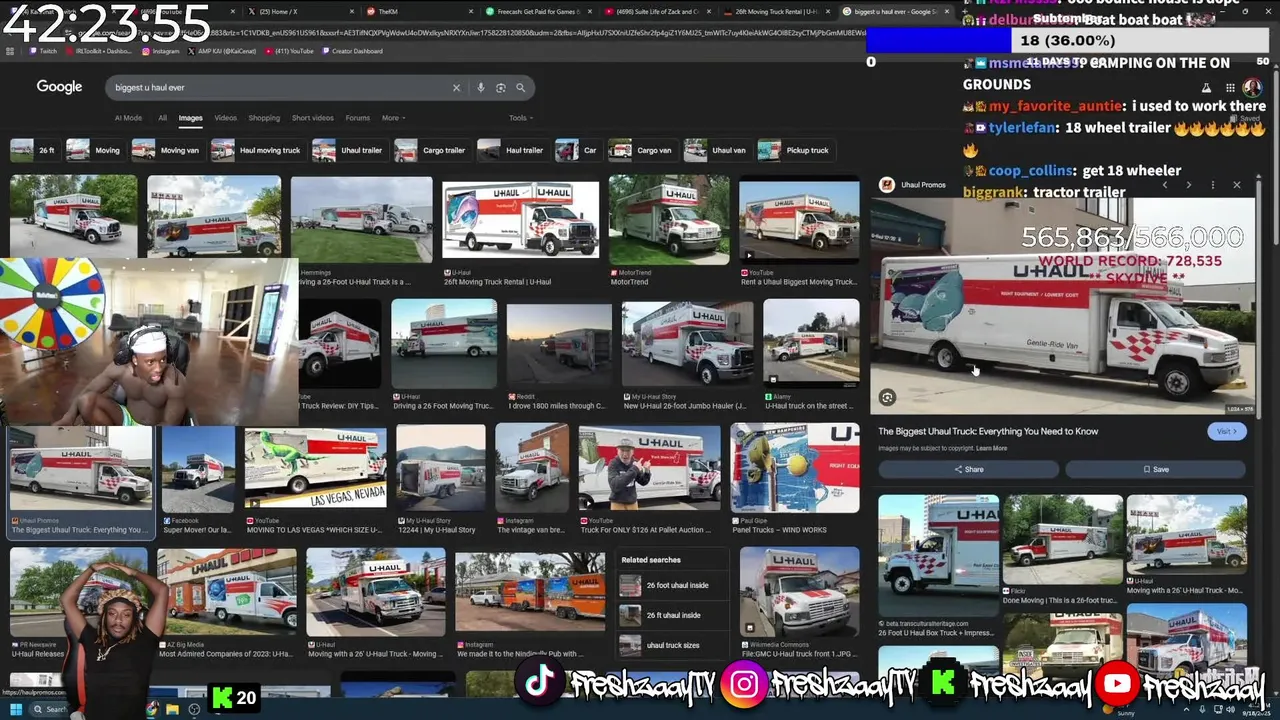Switch to 26ft Moving Truck Rental tab
The height and width of the screenshot is (720, 1280).
[x=775, y=12]
